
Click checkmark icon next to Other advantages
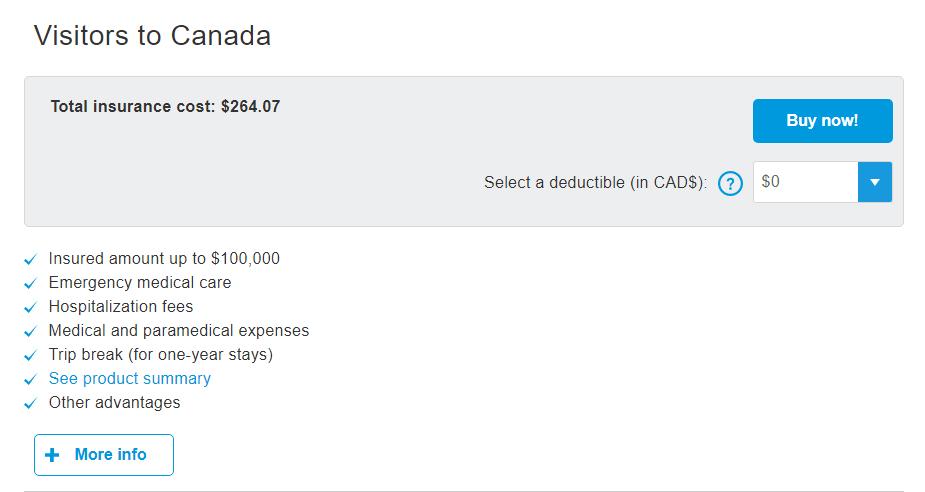pyautogui.click(x=31, y=404)
